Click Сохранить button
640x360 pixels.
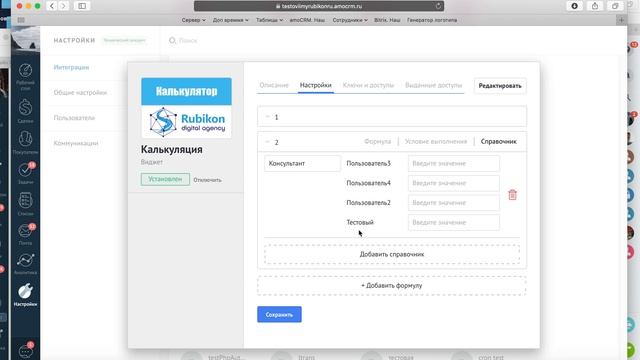(x=279, y=314)
